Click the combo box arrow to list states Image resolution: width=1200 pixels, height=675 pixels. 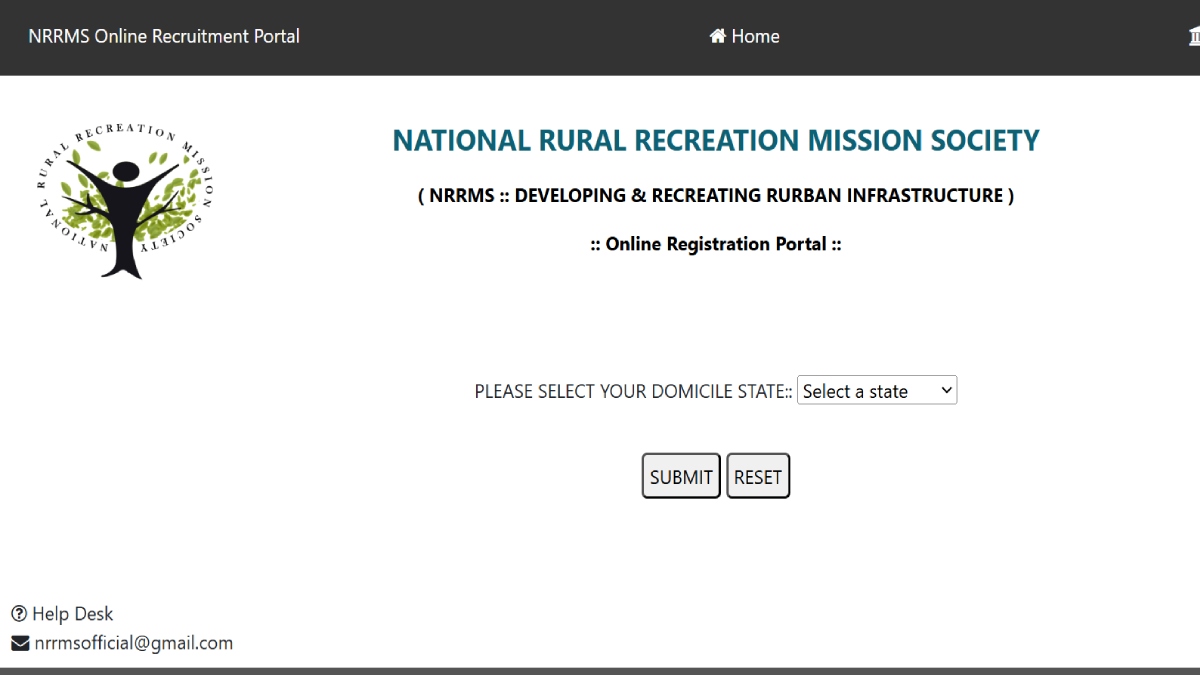pyautogui.click(x=946, y=390)
